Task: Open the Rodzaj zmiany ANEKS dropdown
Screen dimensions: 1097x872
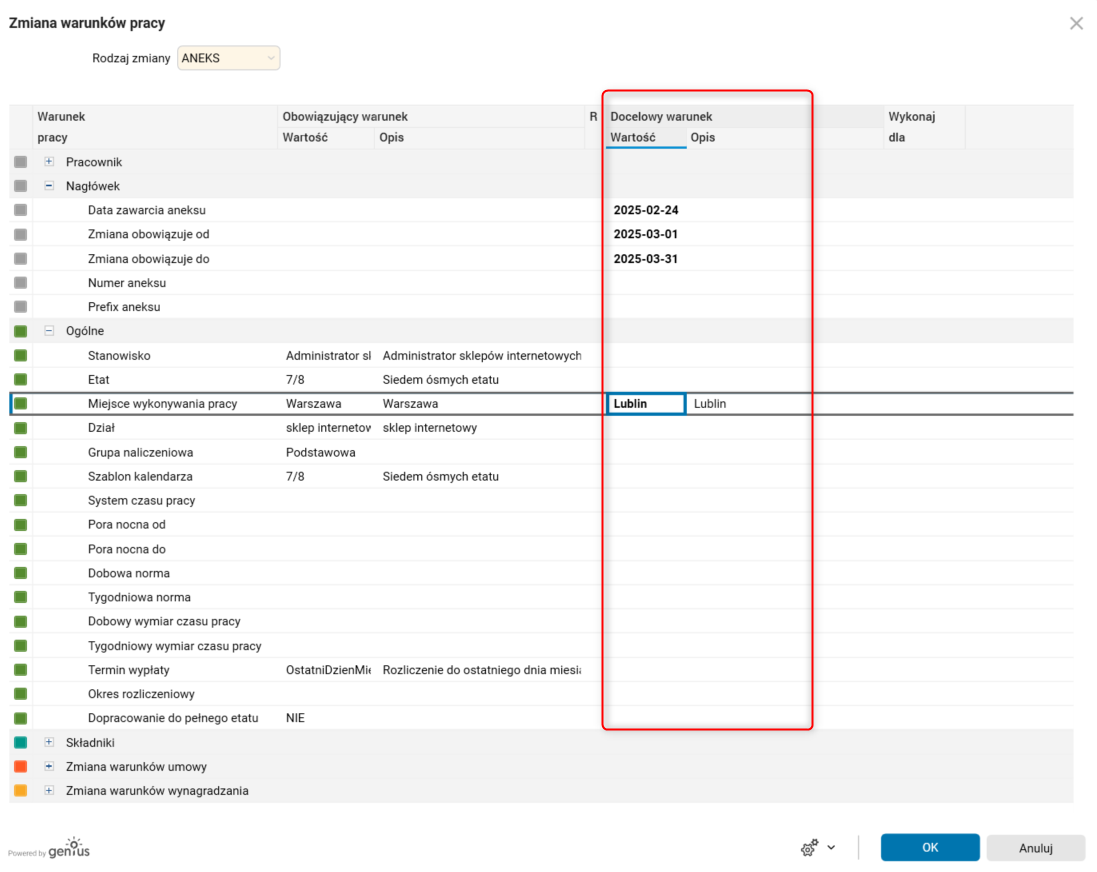Action: pos(229,58)
